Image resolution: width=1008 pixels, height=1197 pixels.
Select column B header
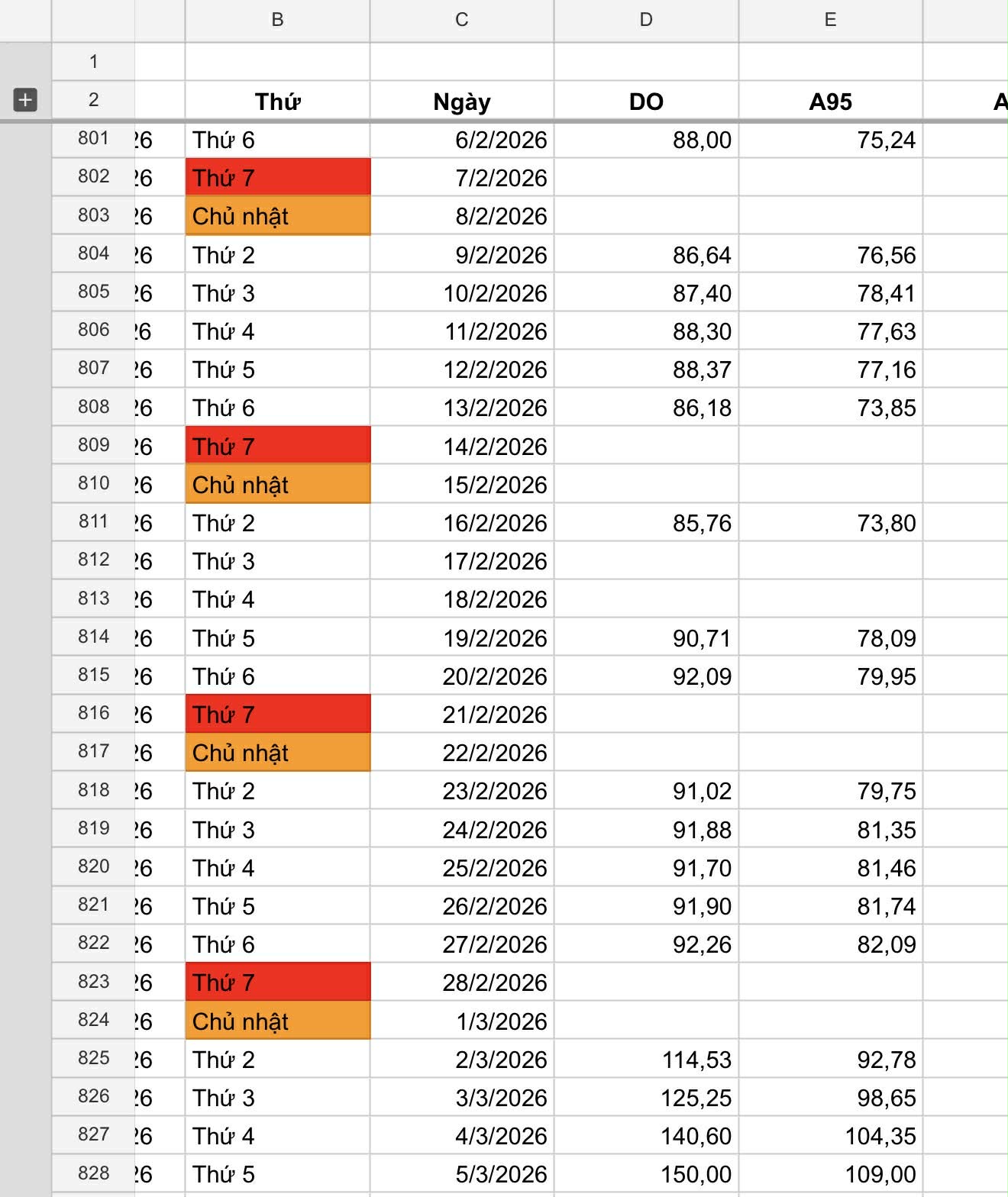tap(277, 21)
